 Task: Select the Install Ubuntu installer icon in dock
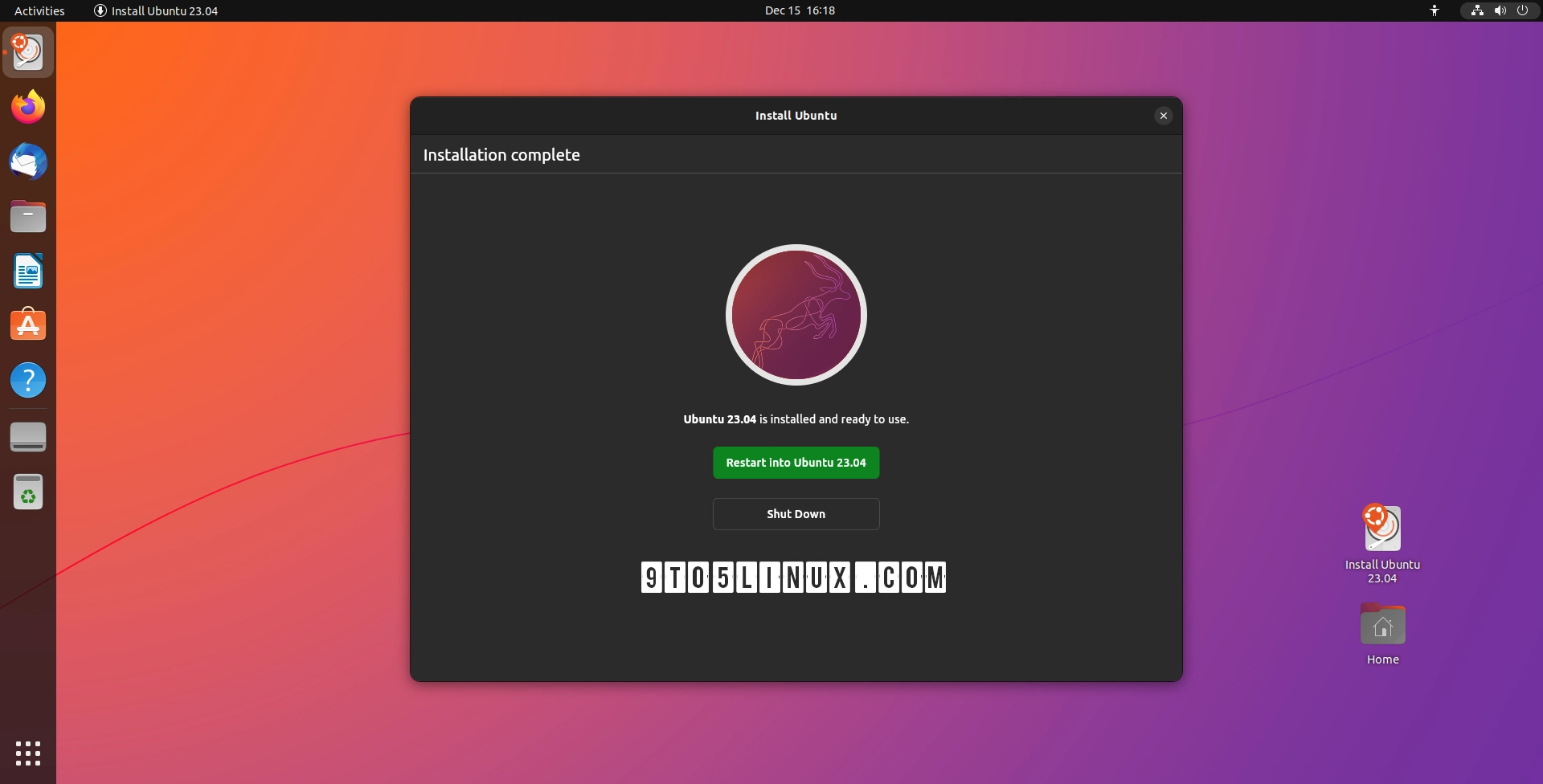[28, 52]
